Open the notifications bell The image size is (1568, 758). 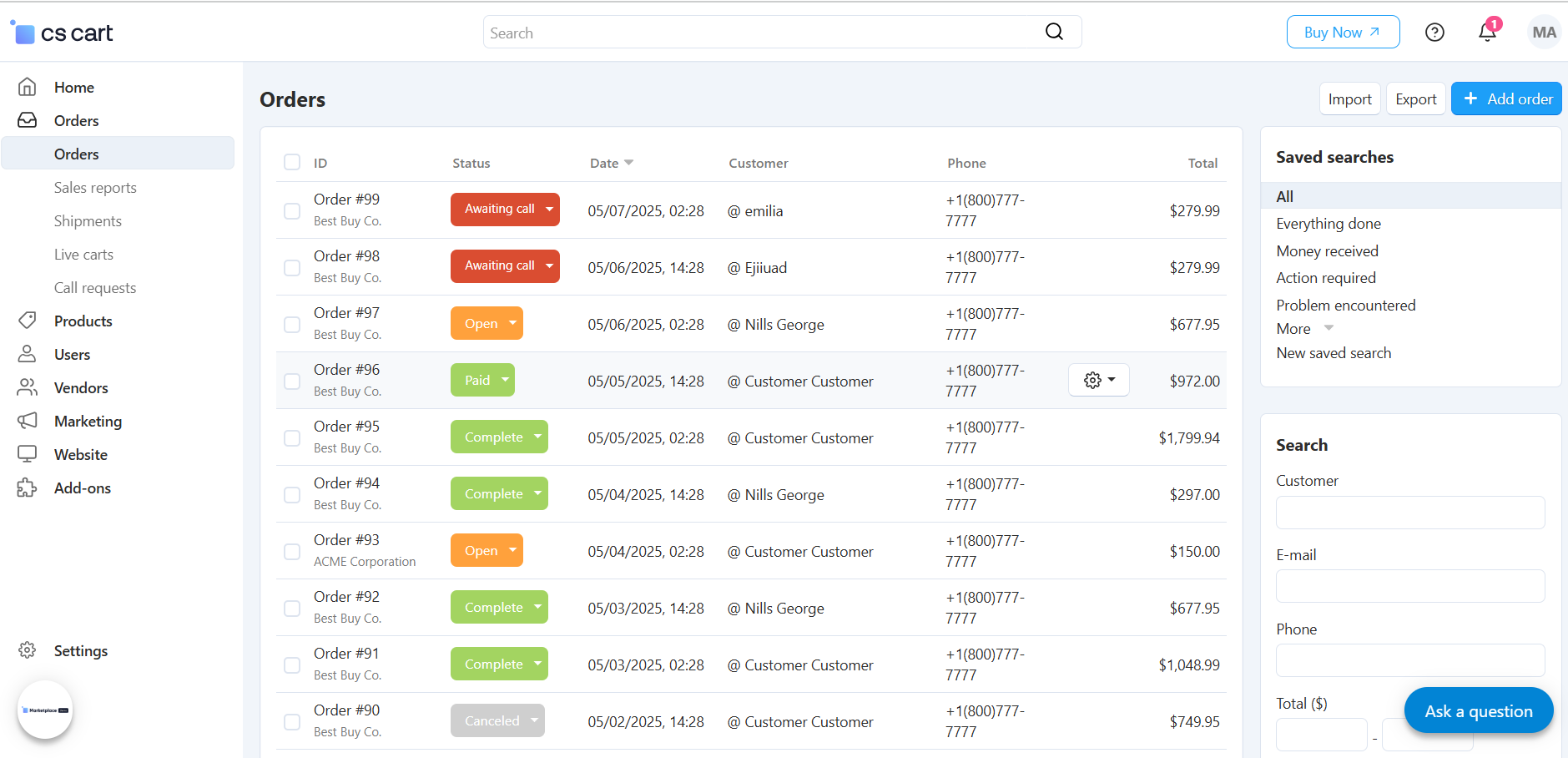[1487, 32]
